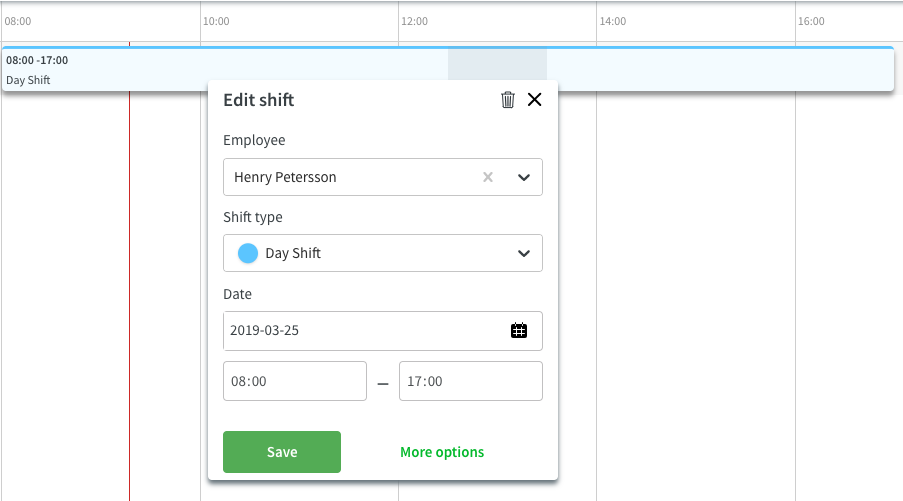Click the 2019-03-25 date field
The image size is (903, 501).
383,331
